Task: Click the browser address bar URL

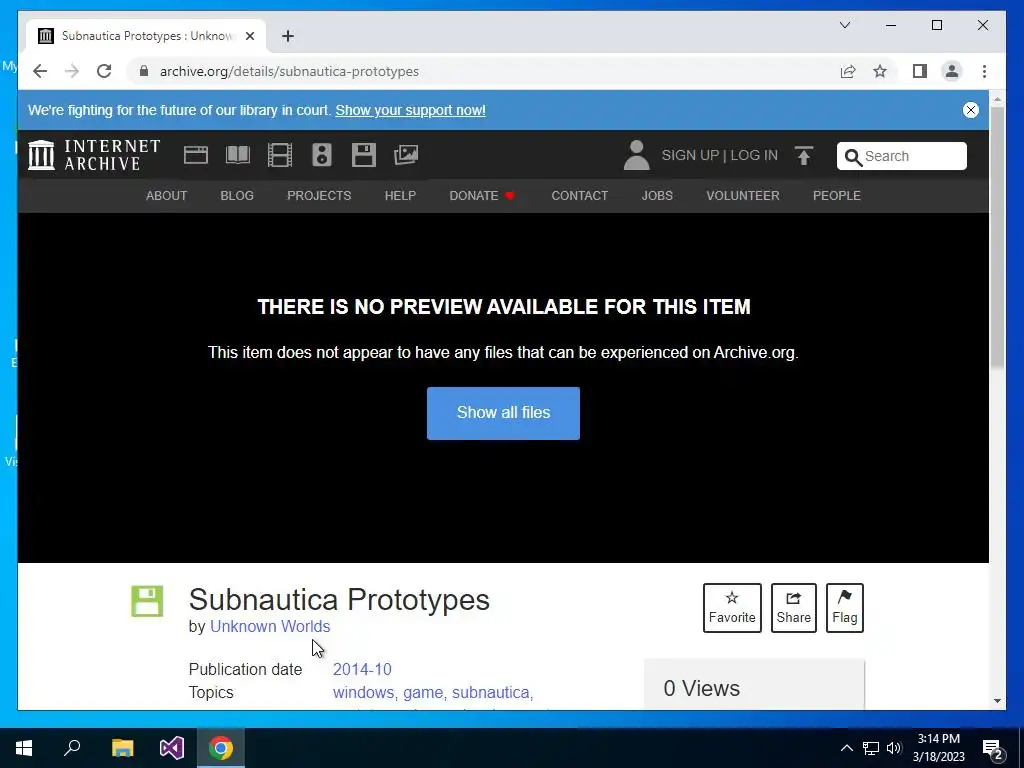Action: click(x=289, y=71)
